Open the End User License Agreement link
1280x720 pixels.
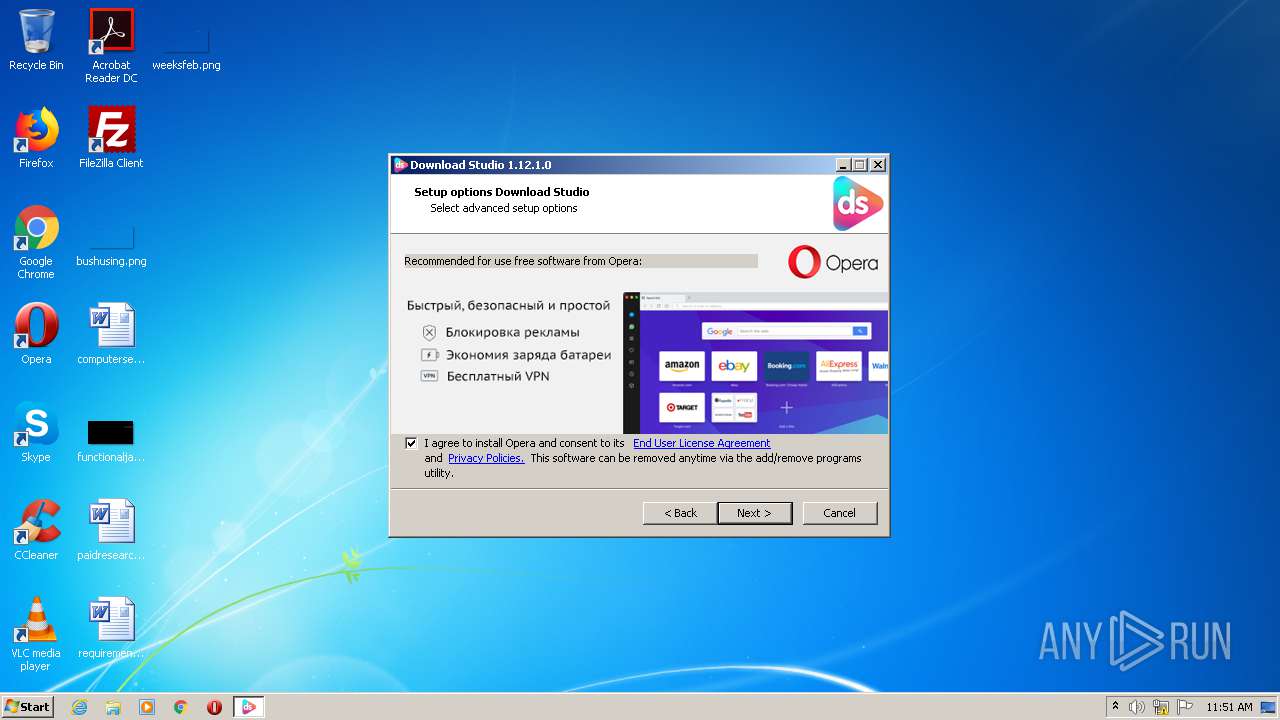(701, 443)
